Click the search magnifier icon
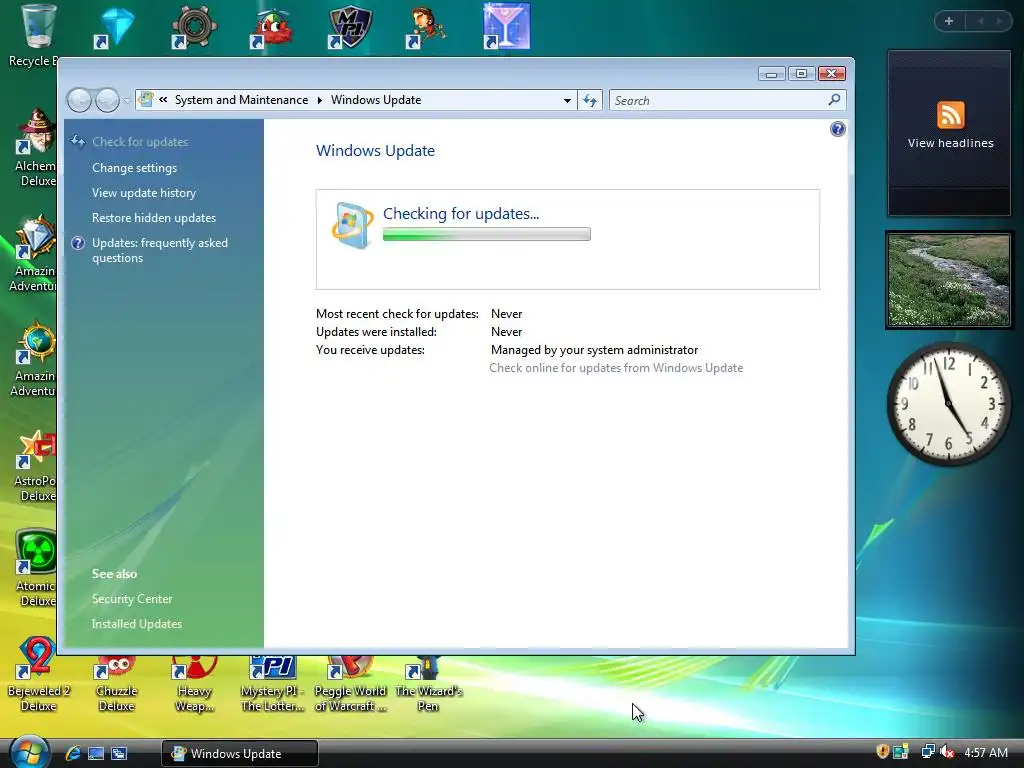 click(834, 100)
